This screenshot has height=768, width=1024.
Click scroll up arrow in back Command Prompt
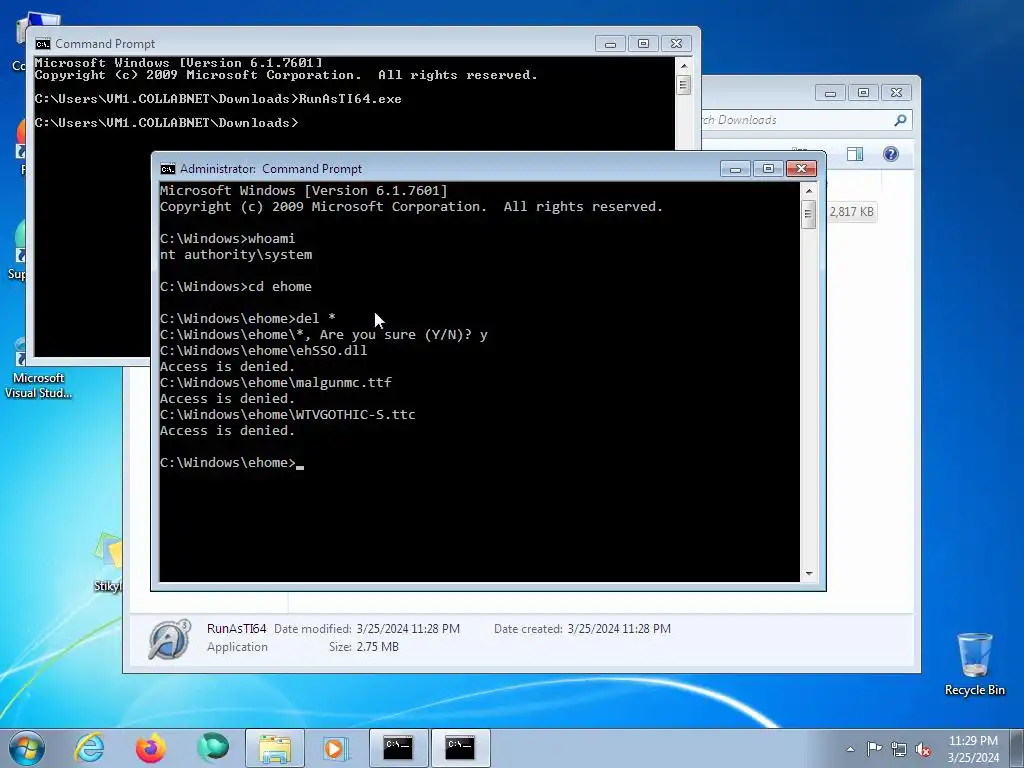684,65
